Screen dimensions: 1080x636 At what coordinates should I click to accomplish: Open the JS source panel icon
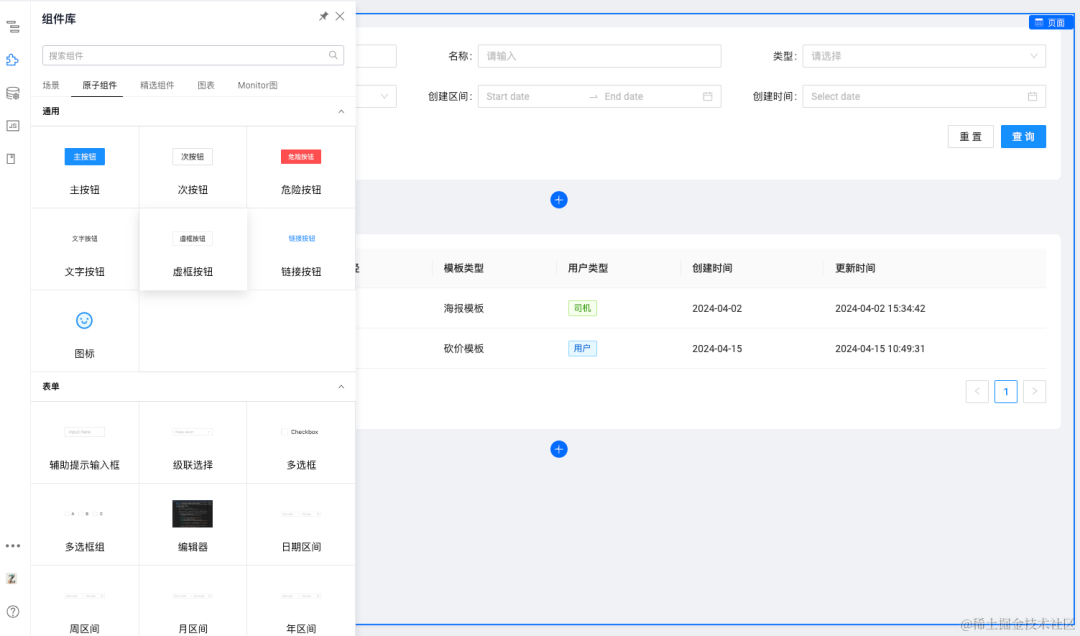pyautogui.click(x=12, y=125)
